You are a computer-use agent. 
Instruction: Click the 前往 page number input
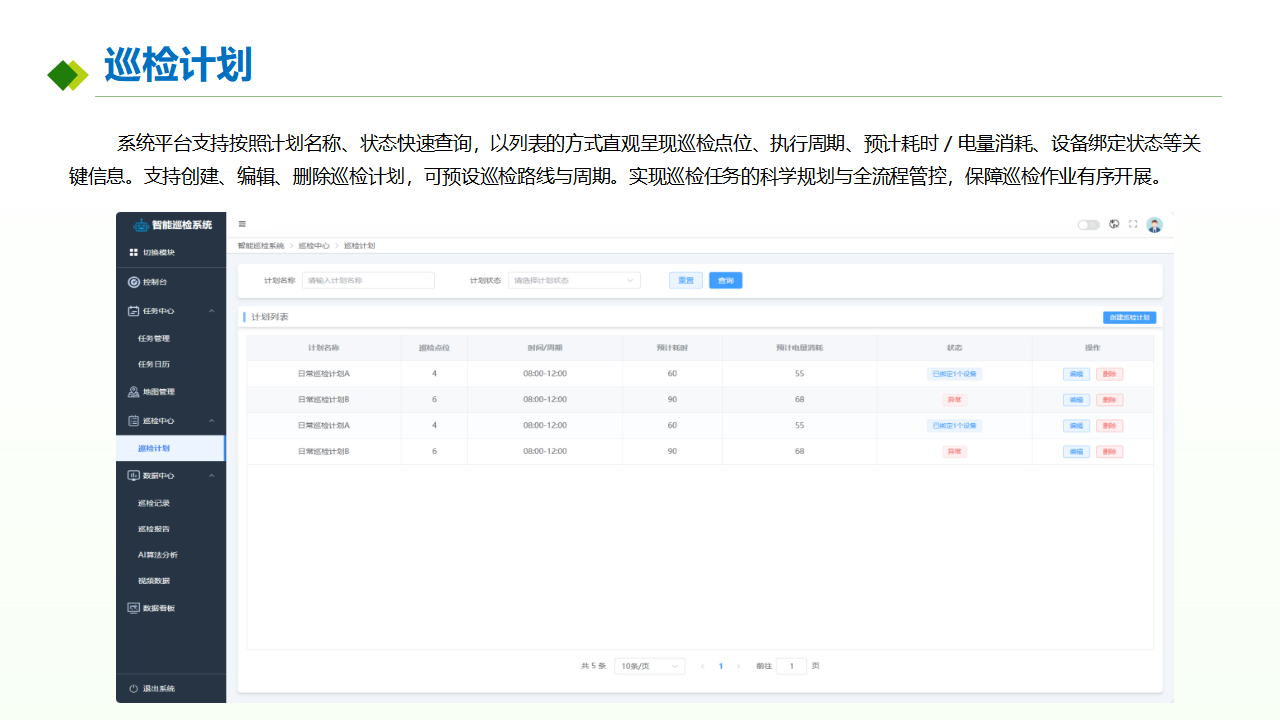[791, 666]
